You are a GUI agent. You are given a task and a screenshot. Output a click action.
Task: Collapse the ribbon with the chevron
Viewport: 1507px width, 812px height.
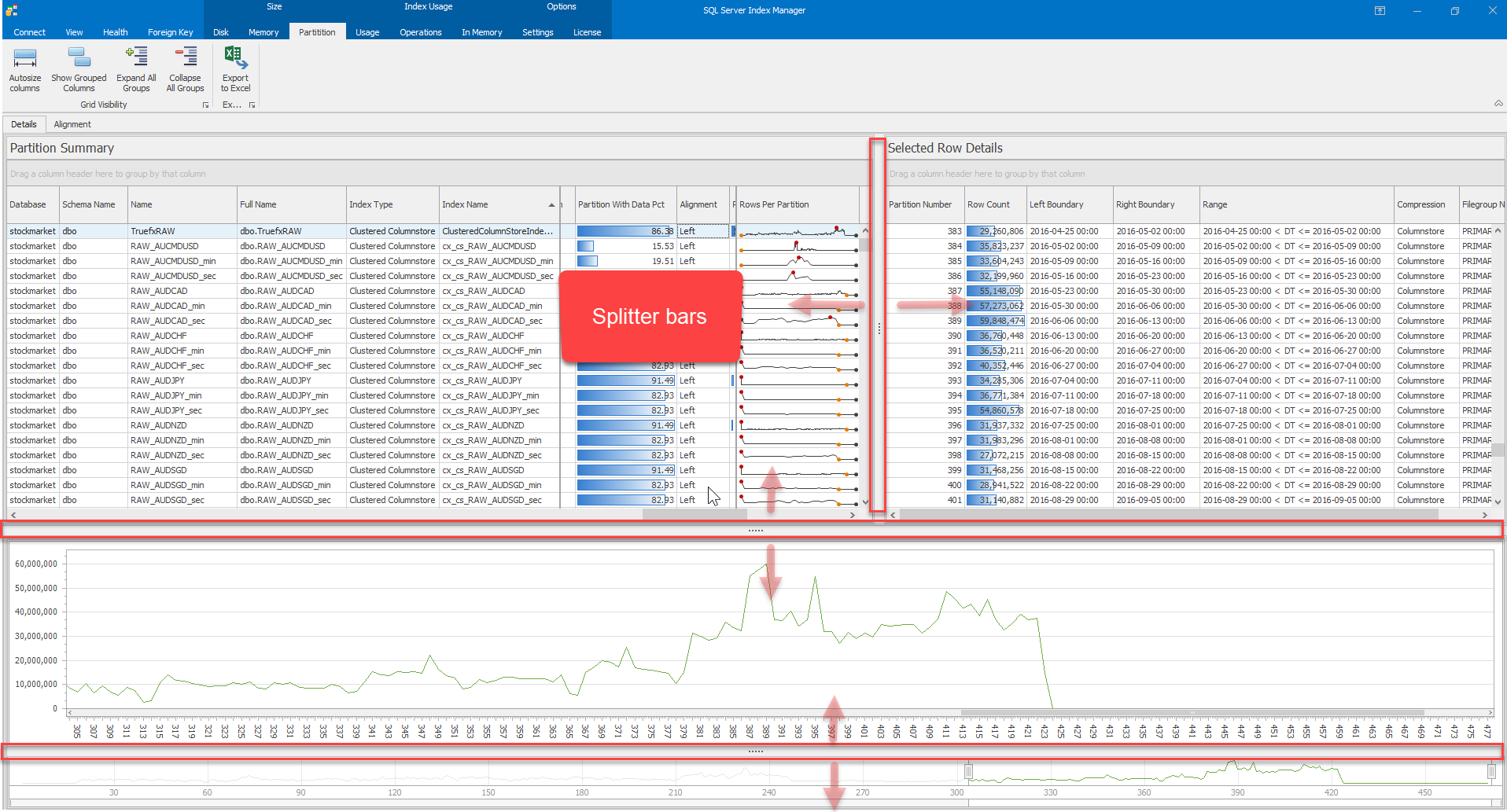1498,104
